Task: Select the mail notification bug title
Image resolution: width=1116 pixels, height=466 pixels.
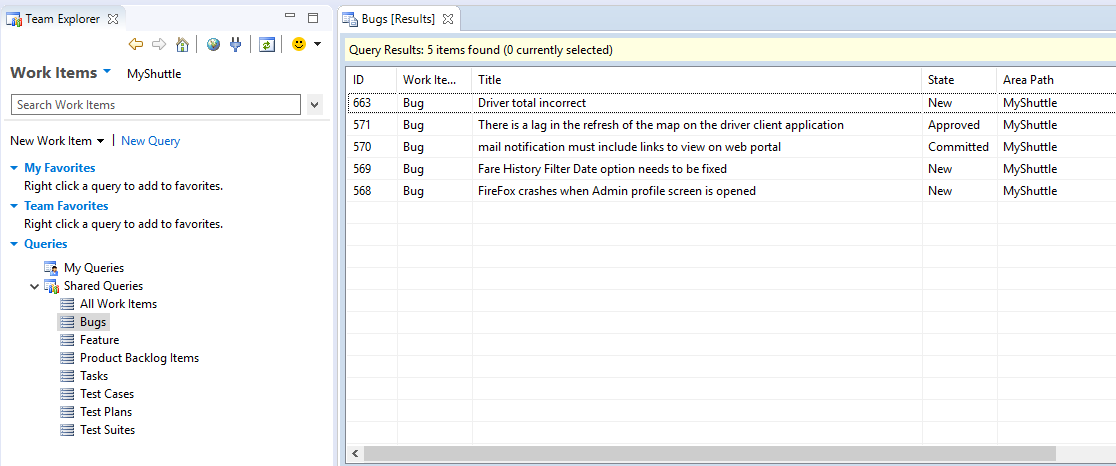Action: pos(630,147)
